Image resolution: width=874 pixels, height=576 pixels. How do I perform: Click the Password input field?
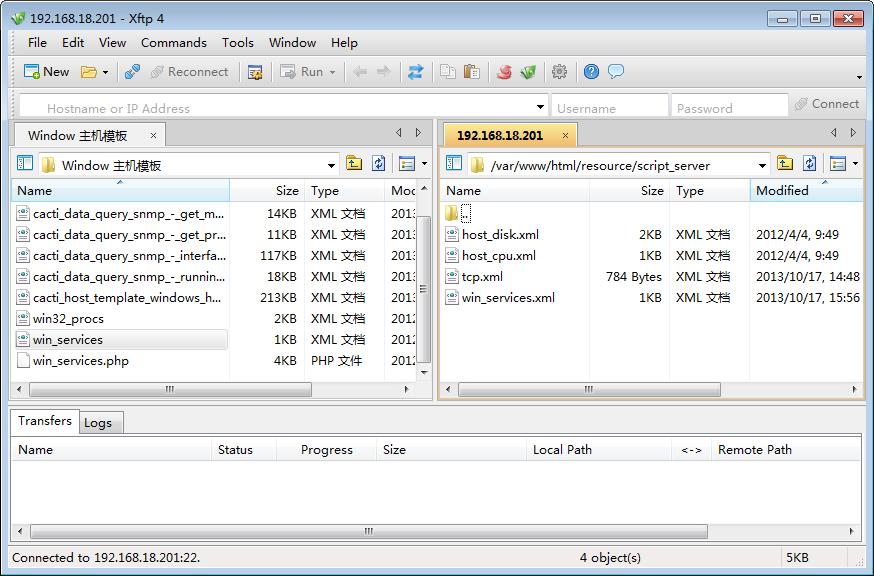click(x=730, y=105)
